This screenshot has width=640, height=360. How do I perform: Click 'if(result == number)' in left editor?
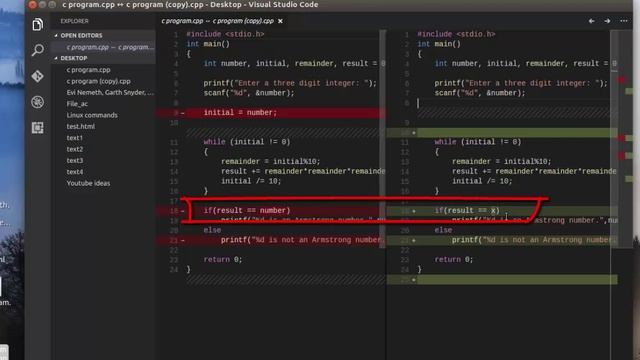coord(247,211)
